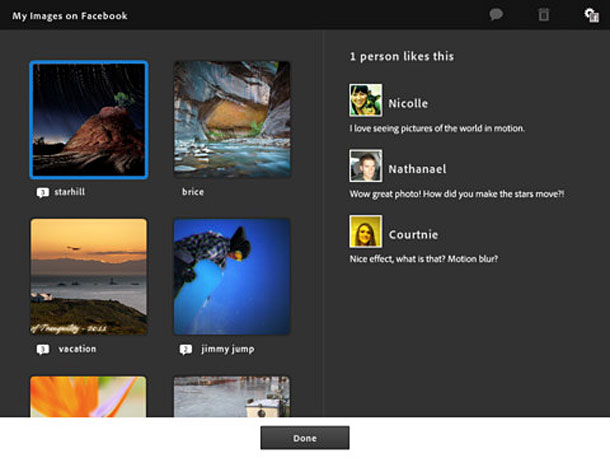Screen dimensions: 610x458
Task: Click the comment count badge for starhill
Action: coord(43,191)
